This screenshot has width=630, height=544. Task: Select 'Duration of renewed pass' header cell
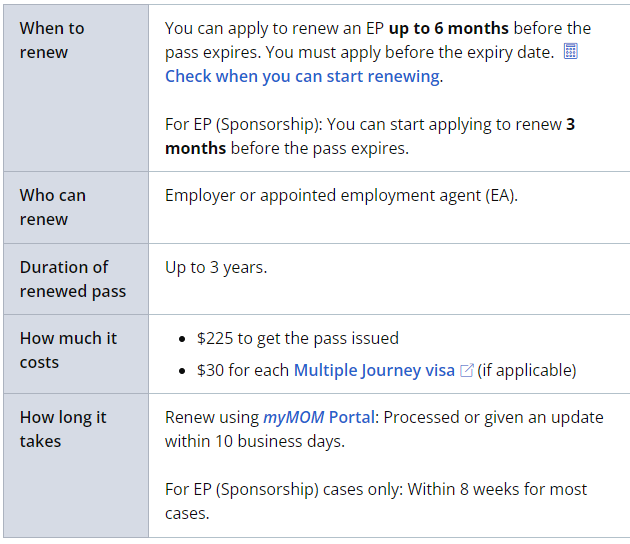click(x=72, y=279)
